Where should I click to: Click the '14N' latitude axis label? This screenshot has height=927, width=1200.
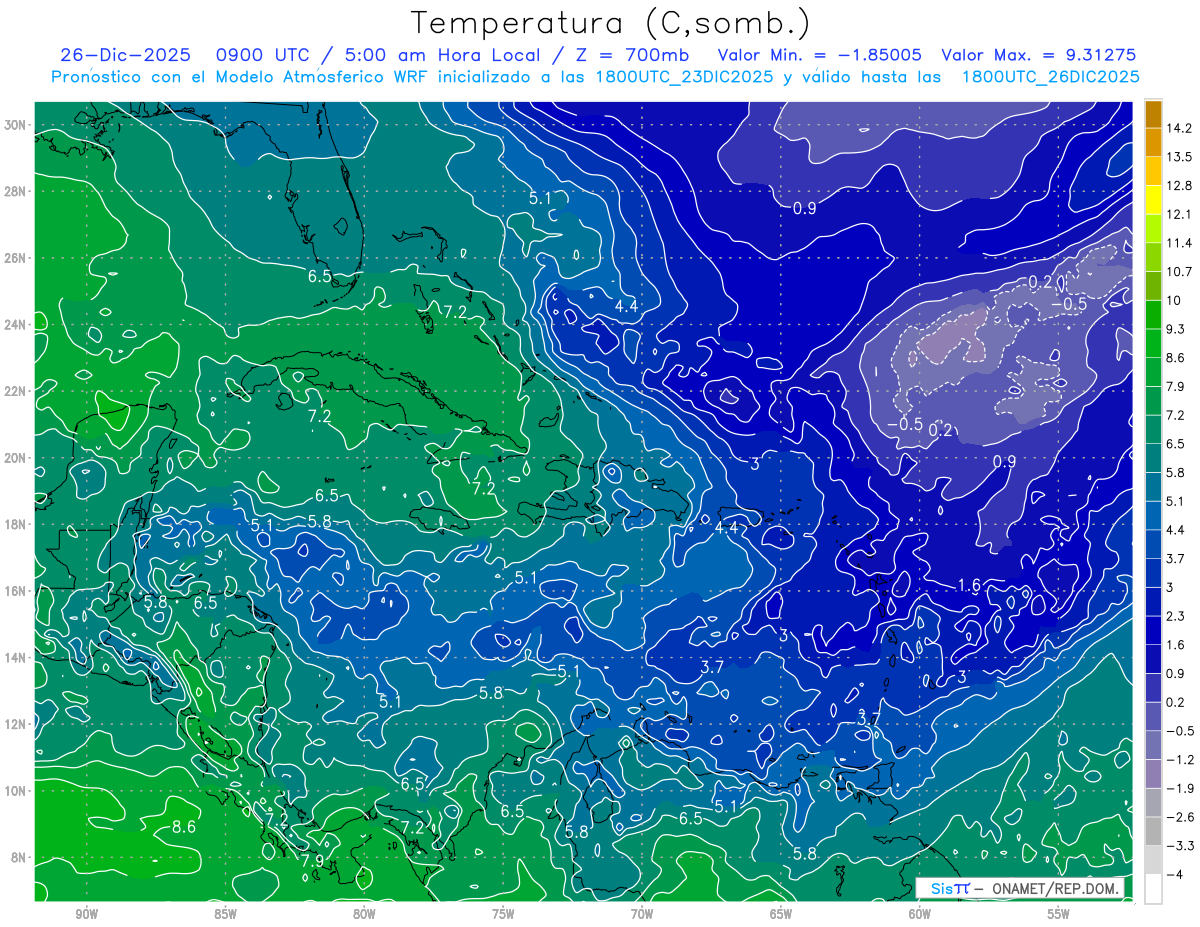pos(16,658)
